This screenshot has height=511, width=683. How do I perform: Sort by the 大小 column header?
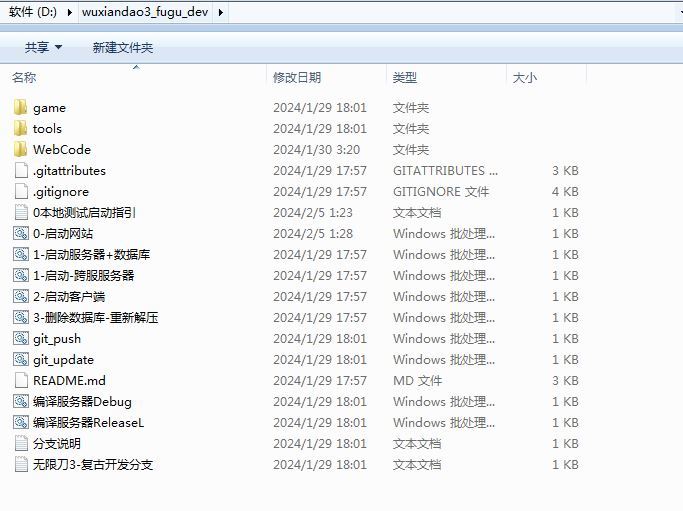(524, 78)
